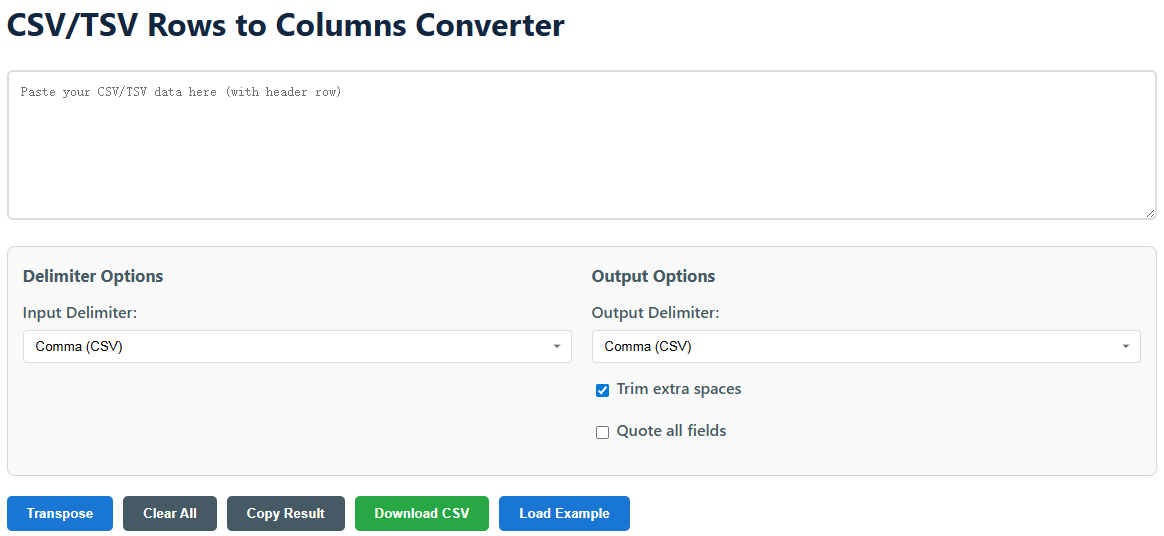This screenshot has height=536, width=1164.
Task: Click the text area resize handle
Action: click(1150, 213)
